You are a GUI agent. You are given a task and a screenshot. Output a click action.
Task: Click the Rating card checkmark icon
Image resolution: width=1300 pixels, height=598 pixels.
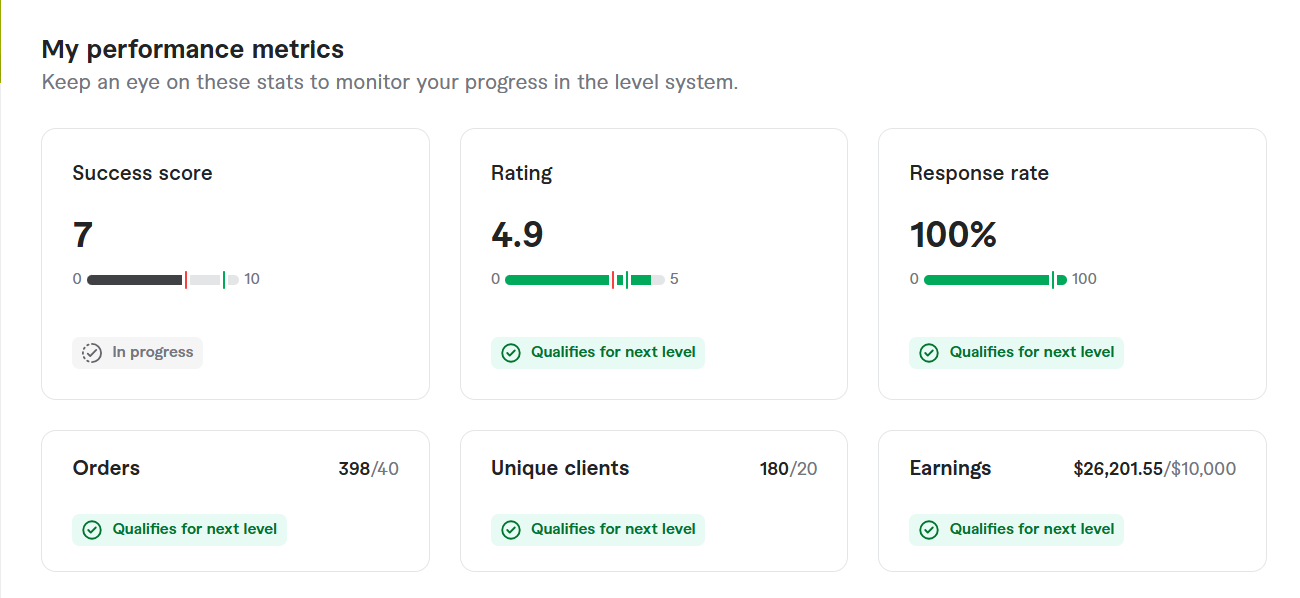pos(511,353)
